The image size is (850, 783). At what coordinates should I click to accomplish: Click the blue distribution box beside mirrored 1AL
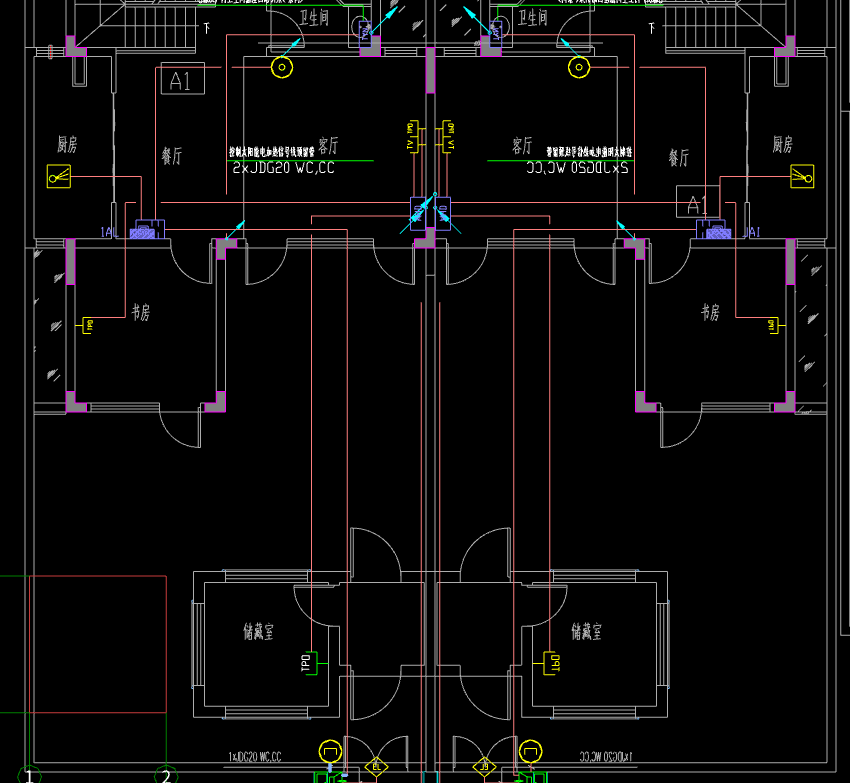point(713,229)
